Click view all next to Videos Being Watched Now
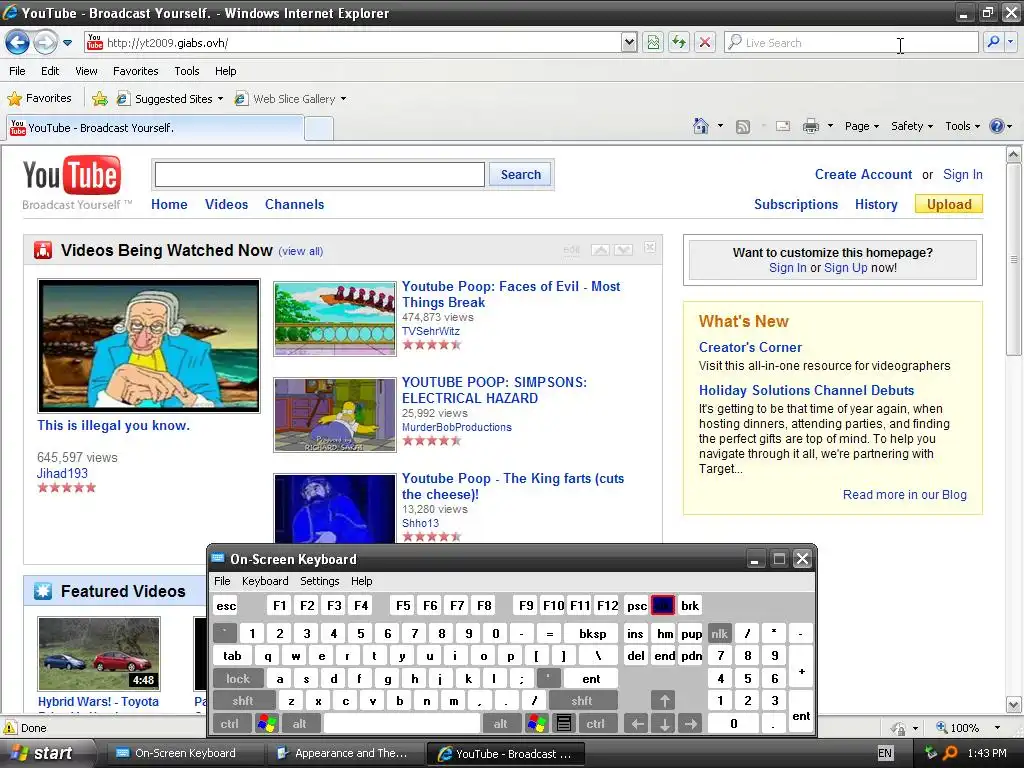The height and width of the screenshot is (768, 1024). 300,251
